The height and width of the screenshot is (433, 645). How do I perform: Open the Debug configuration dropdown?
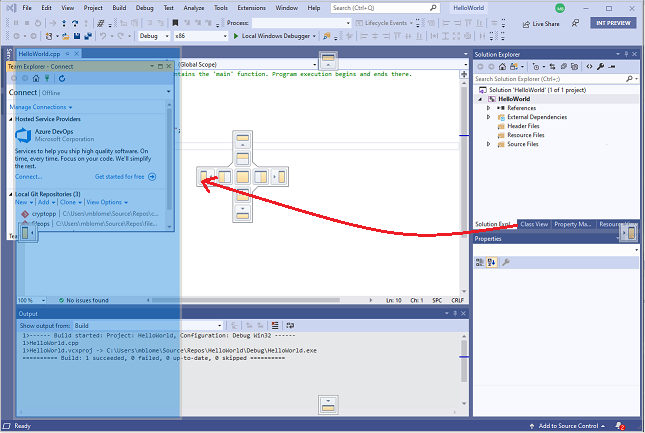(x=154, y=36)
